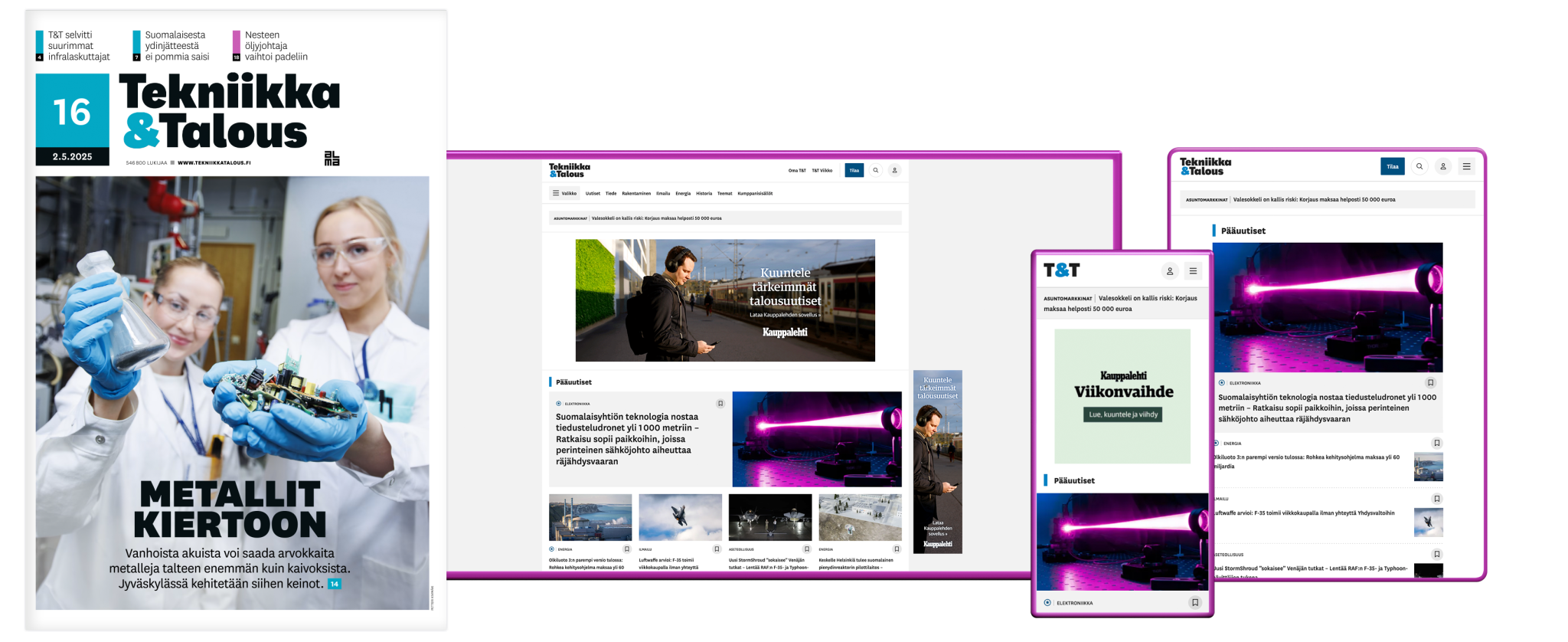Click the Luftwaffe arvioi headline on tablet view
1568x642 pixels.
[x=1304, y=513]
